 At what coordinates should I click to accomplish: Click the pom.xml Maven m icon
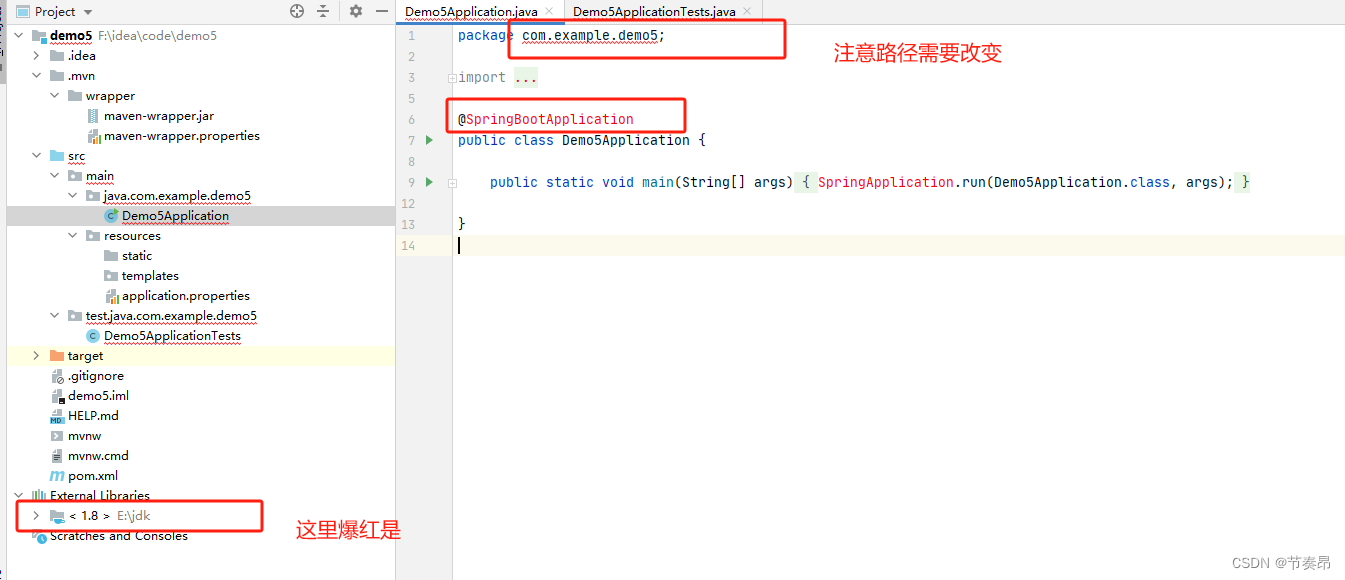[57, 476]
